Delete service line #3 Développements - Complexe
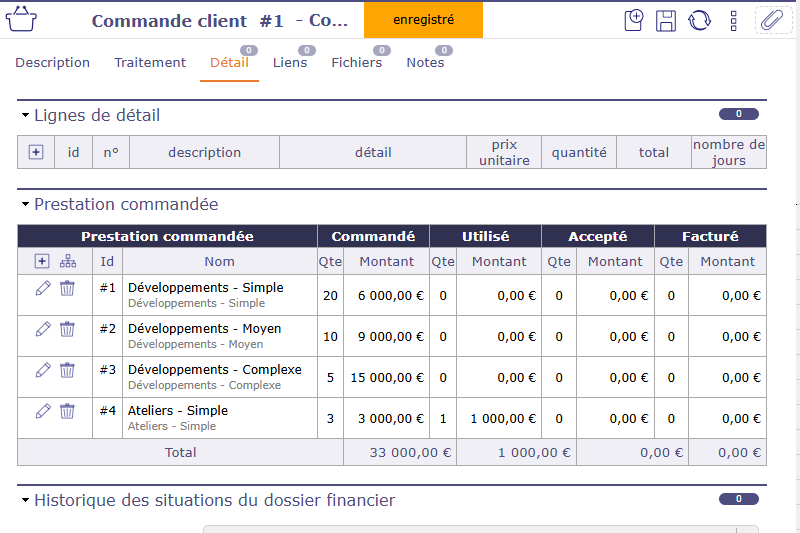The width and height of the screenshot is (800, 533). [67, 370]
